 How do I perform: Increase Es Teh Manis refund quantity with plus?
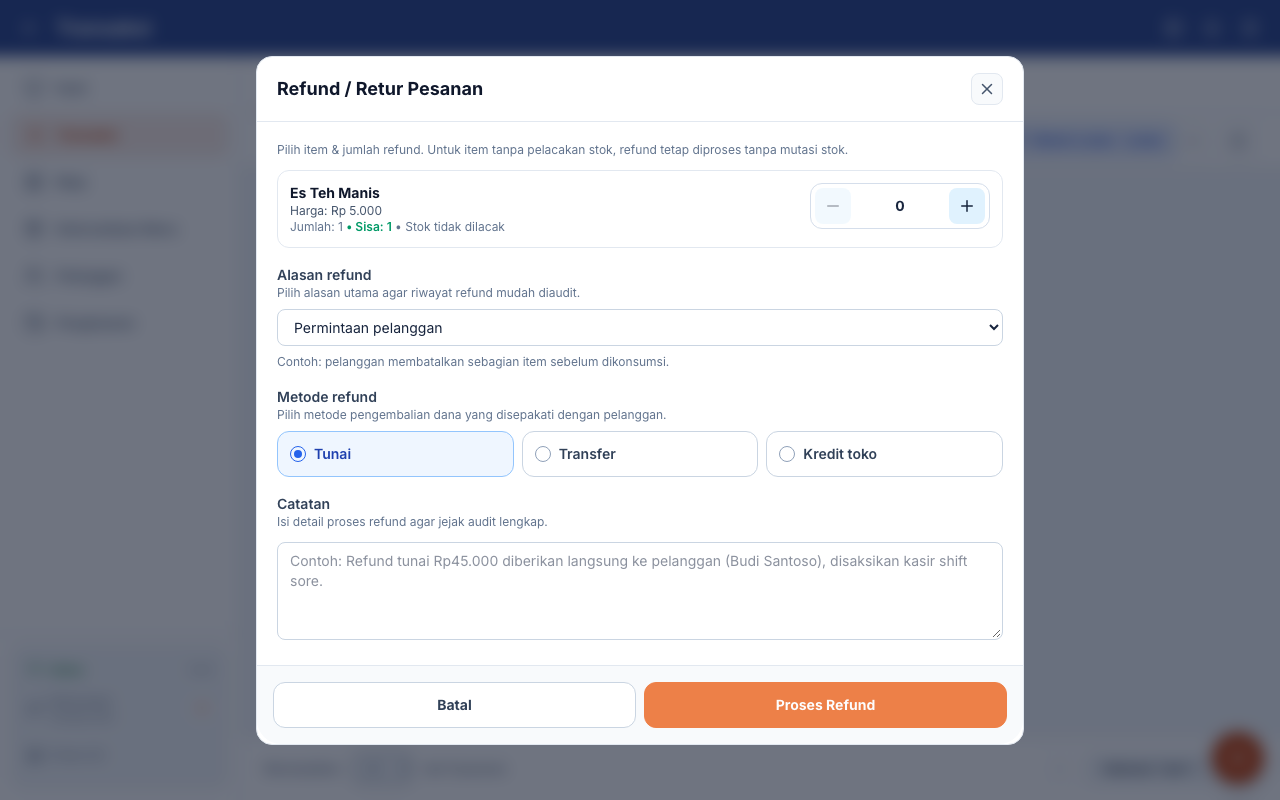[967, 206]
